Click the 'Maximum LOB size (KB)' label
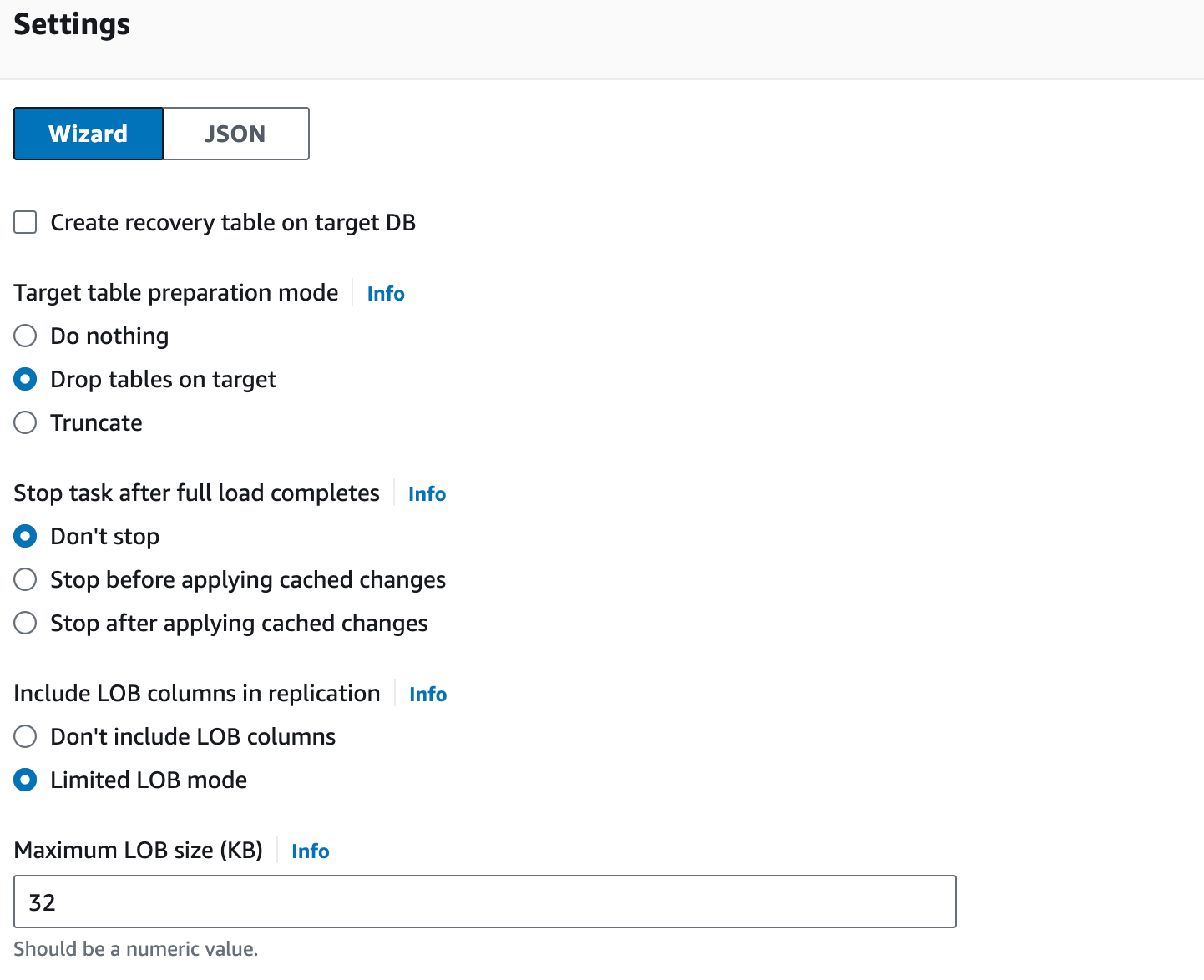 [x=138, y=850]
